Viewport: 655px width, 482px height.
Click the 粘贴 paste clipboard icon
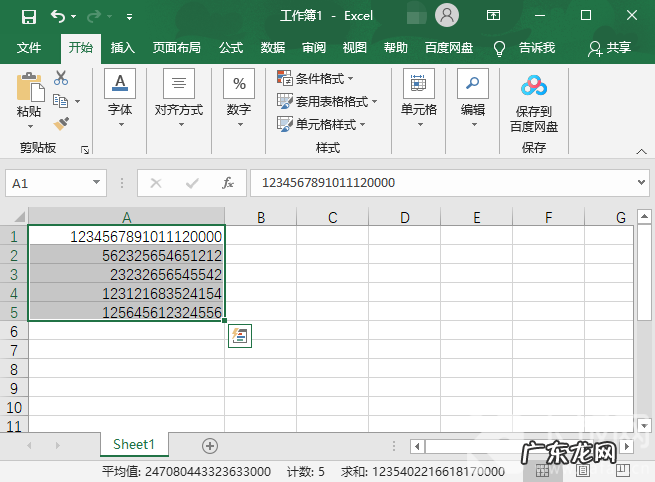coord(30,86)
